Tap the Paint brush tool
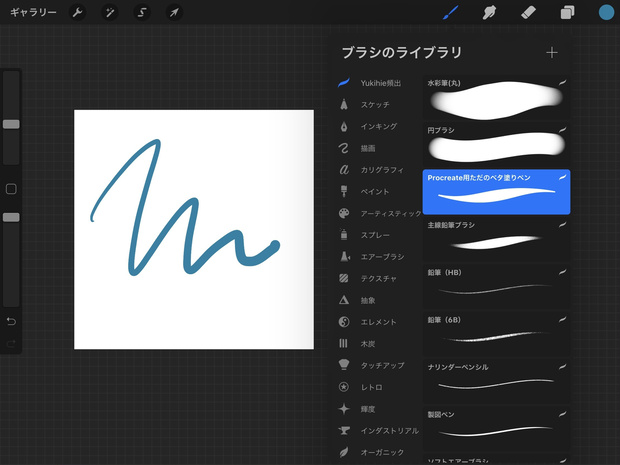The image size is (620, 465). (x=450, y=13)
